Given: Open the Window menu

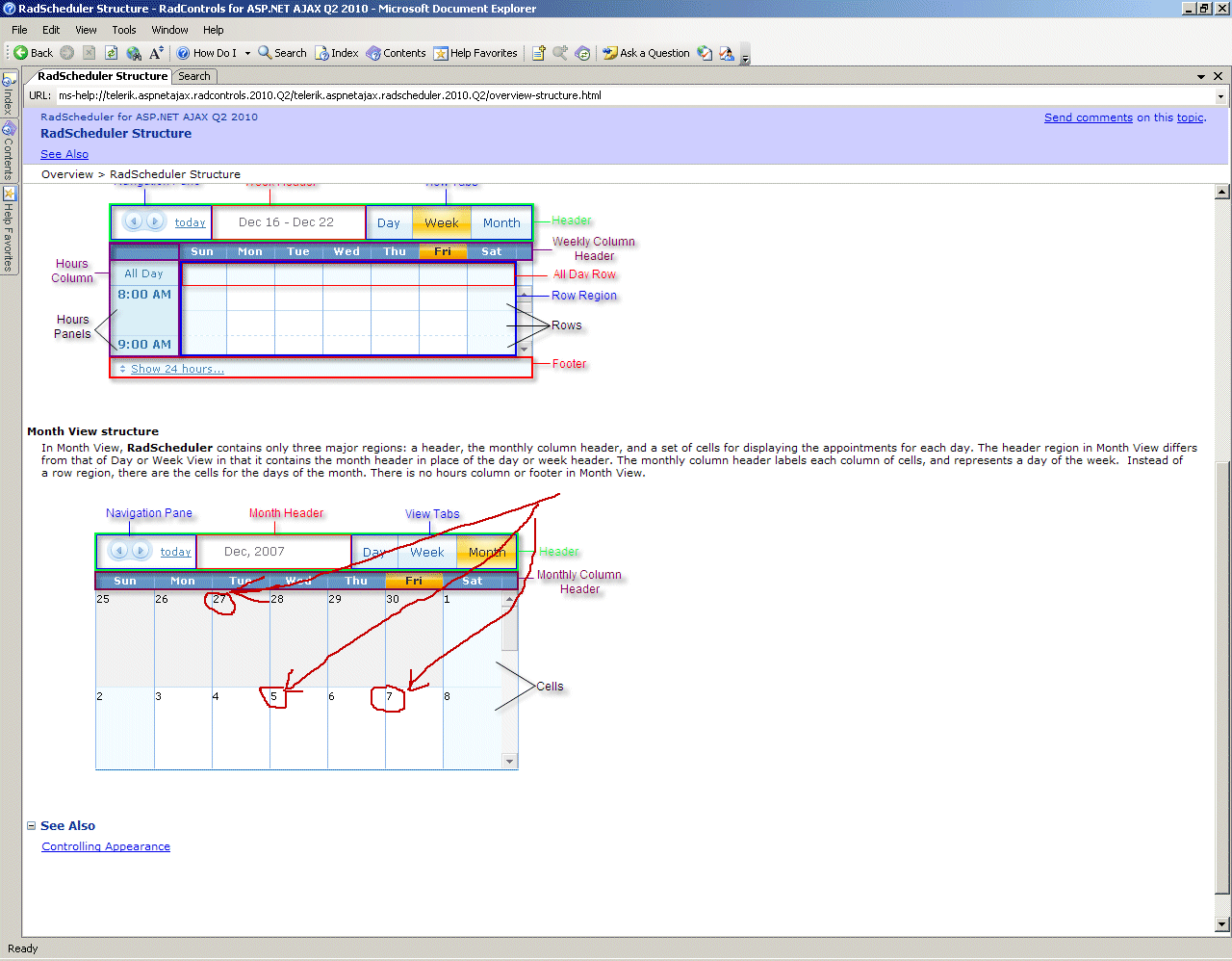Looking at the screenshot, I should pos(169,30).
